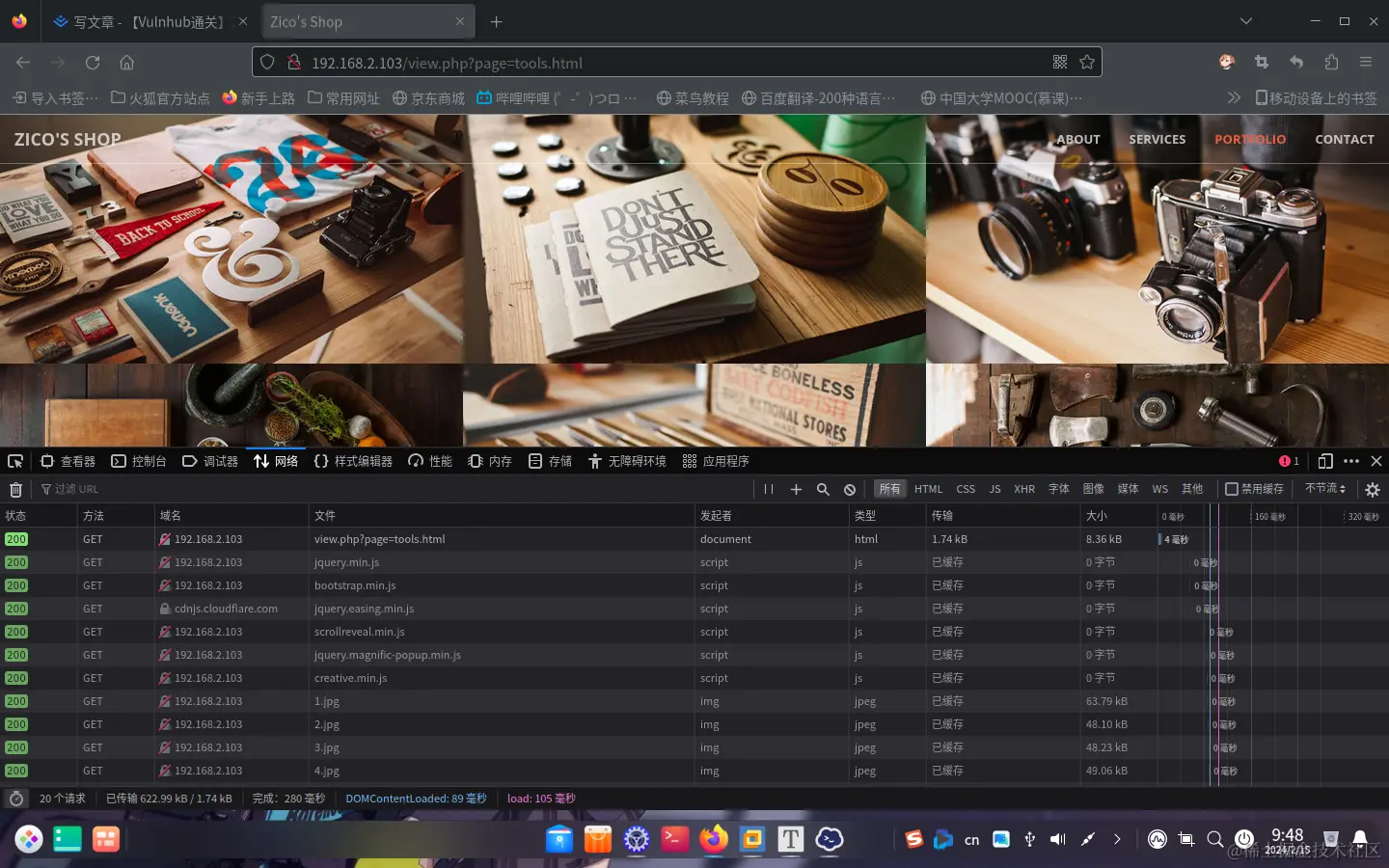
Task: Switch to the Style Editor (样式编辑器) tab
Action: click(353, 461)
